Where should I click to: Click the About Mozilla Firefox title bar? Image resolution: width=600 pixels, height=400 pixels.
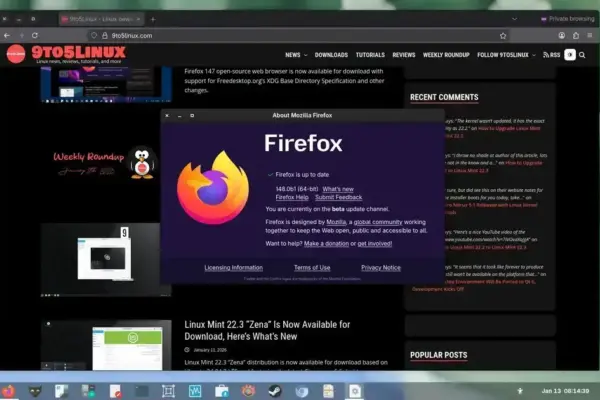tap(302, 115)
